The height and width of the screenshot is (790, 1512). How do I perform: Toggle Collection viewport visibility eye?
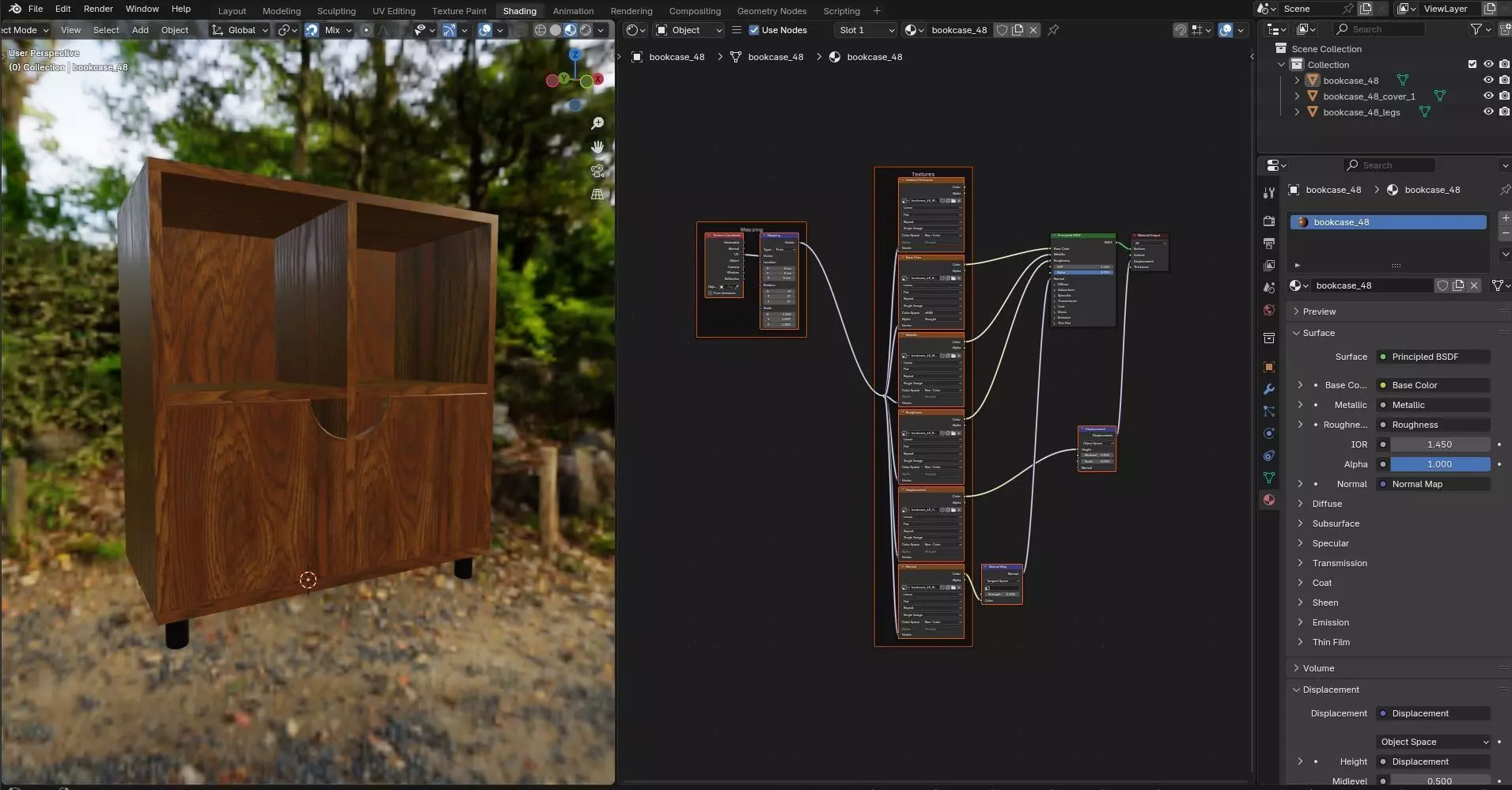click(x=1488, y=65)
